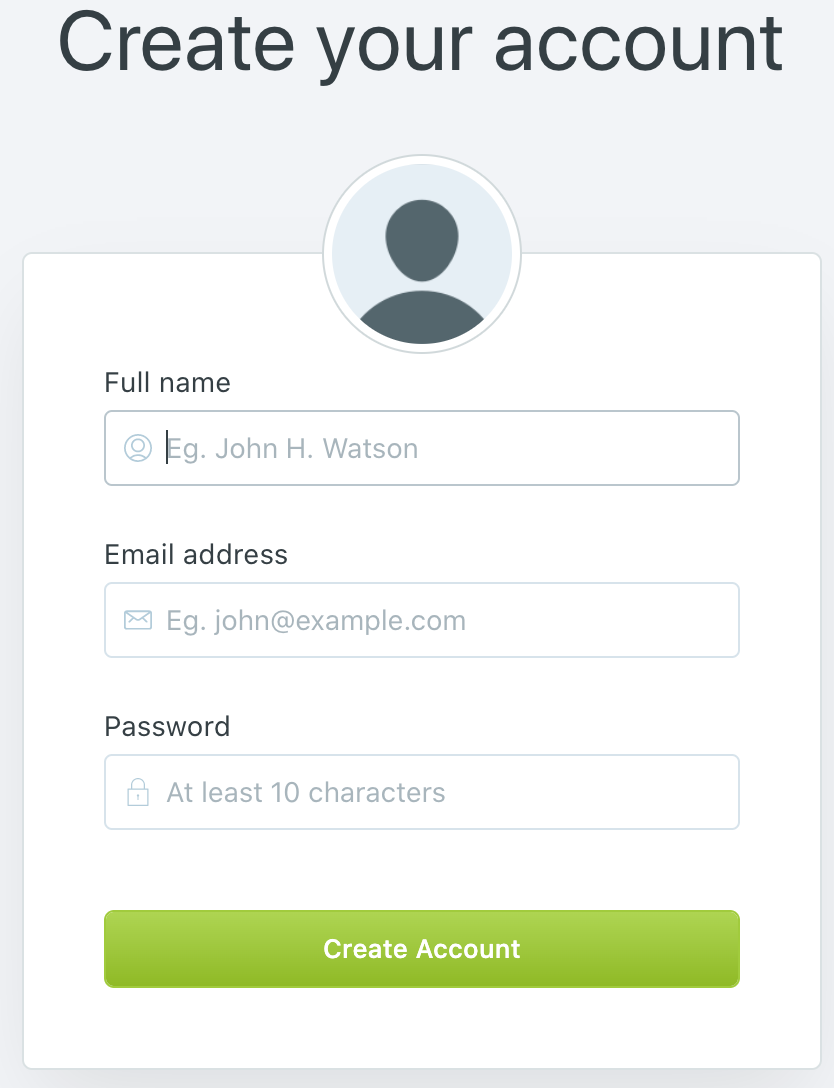Select the profile avatar placeholder image

tap(421, 254)
